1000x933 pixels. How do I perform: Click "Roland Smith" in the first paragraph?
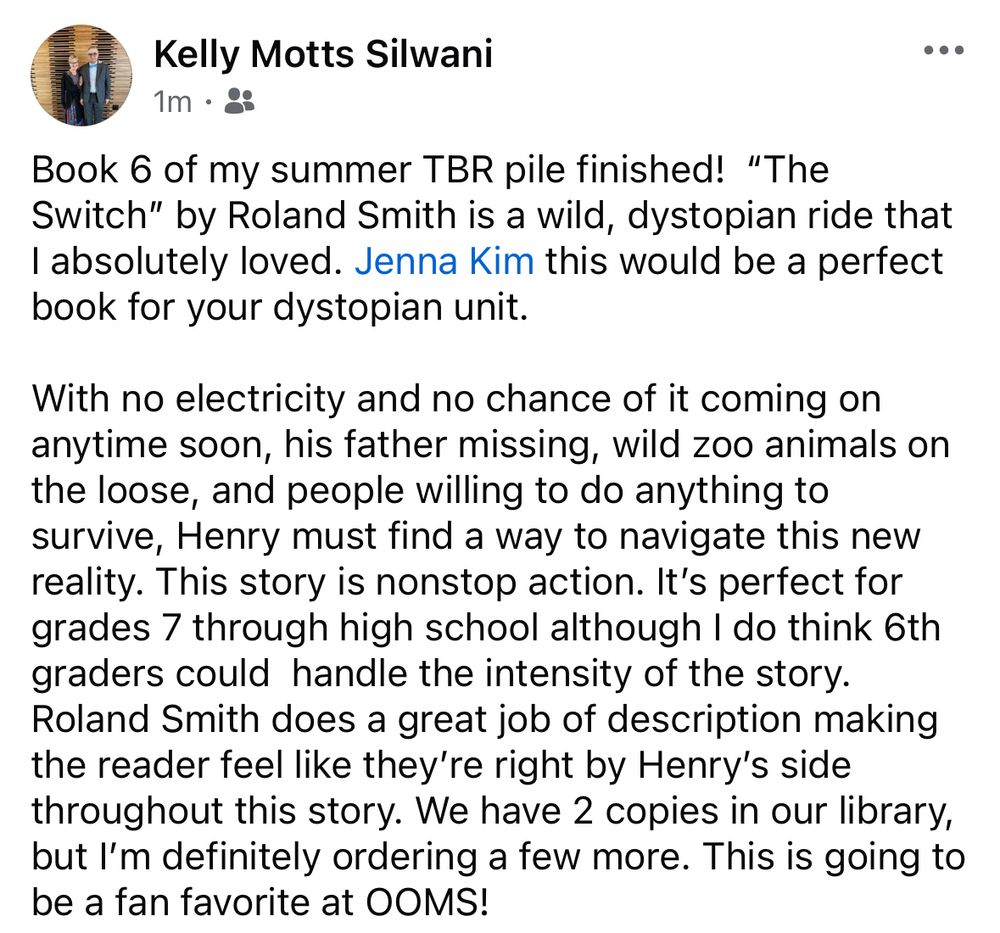point(341,216)
